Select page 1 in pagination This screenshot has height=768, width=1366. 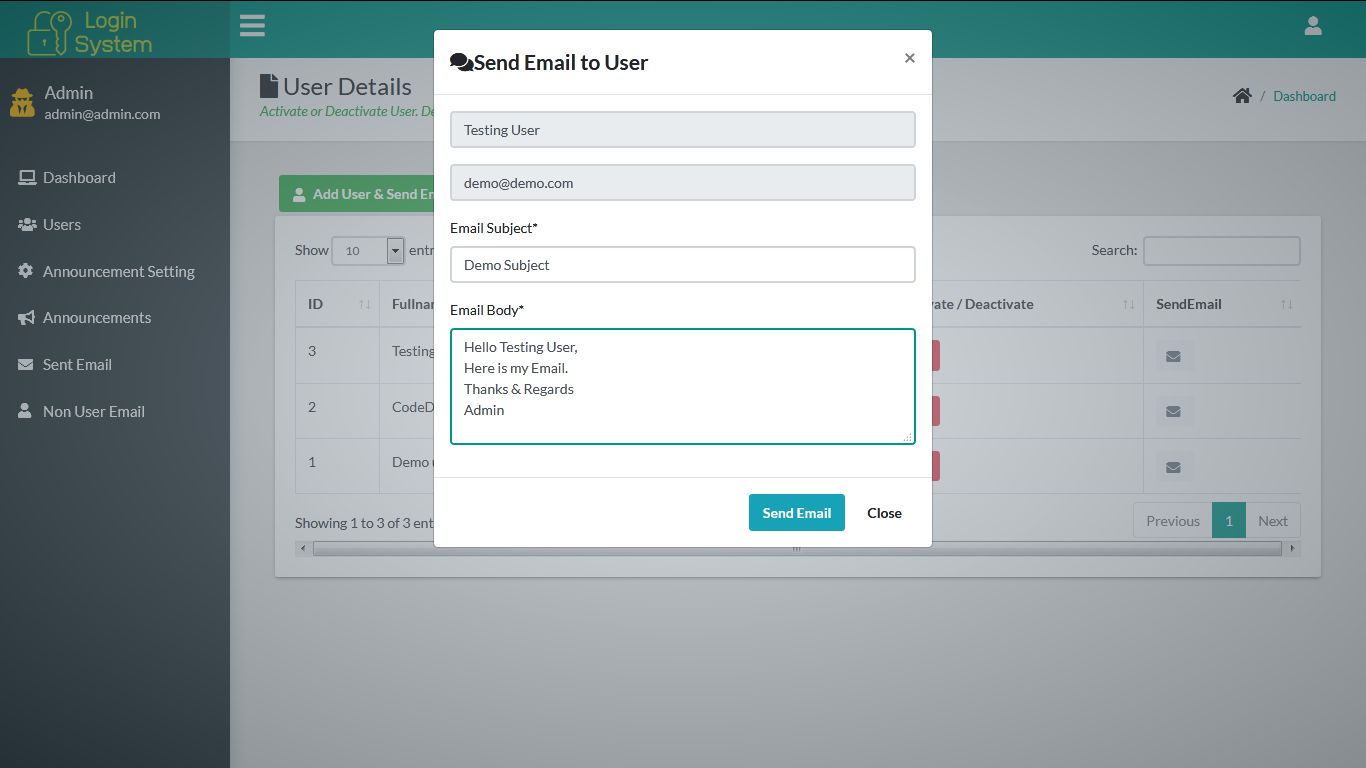(1228, 520)
